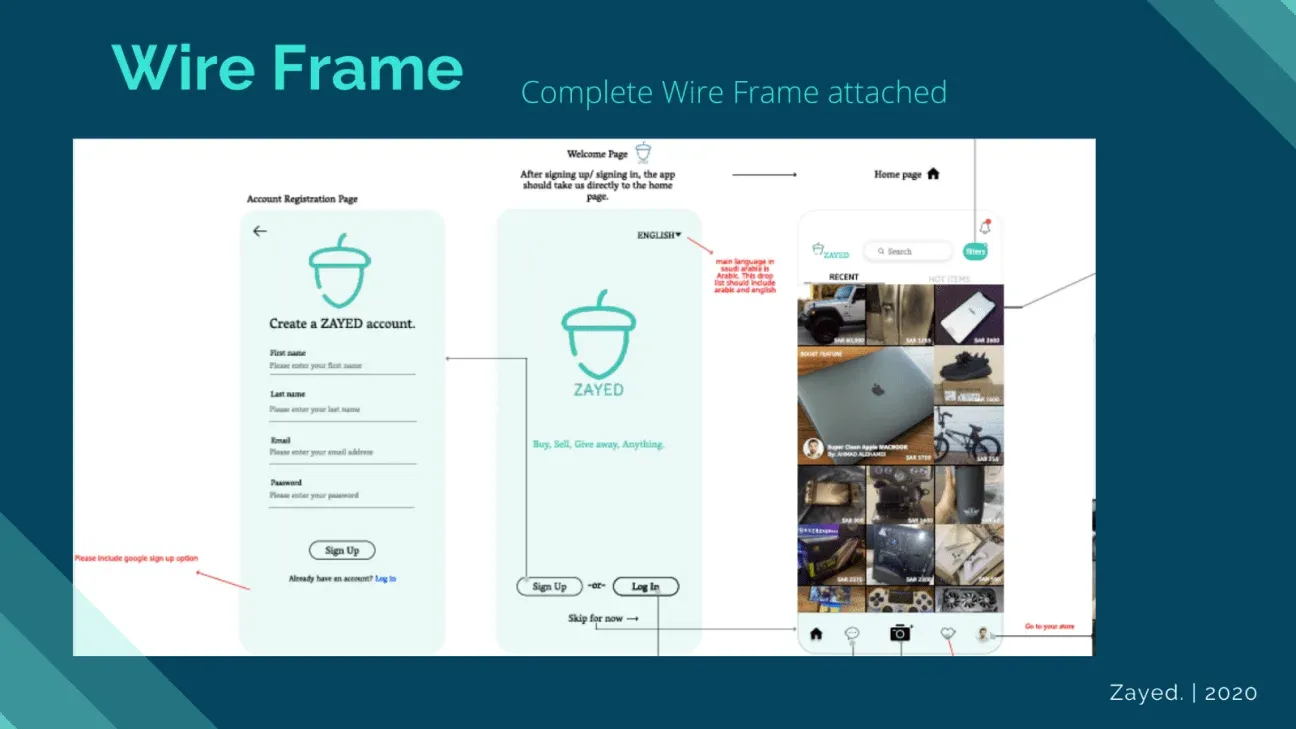Select the ZAYED acorn logo in home header
The height and width of the screenshot is (729, 1296).
point(828,250)
